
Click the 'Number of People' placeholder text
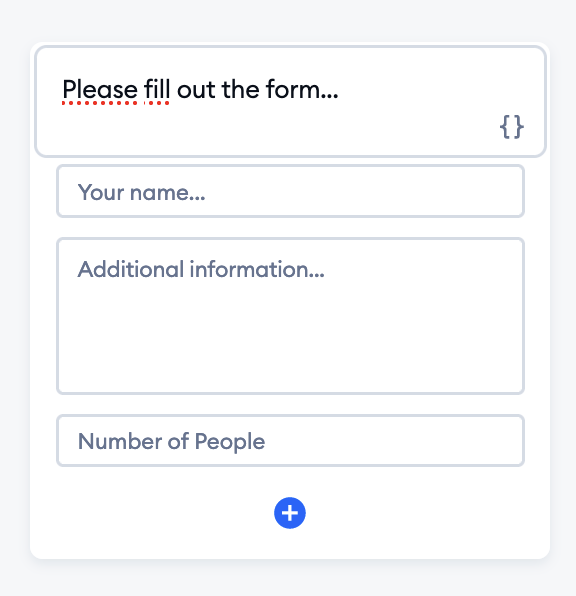[x=171, y=441]
